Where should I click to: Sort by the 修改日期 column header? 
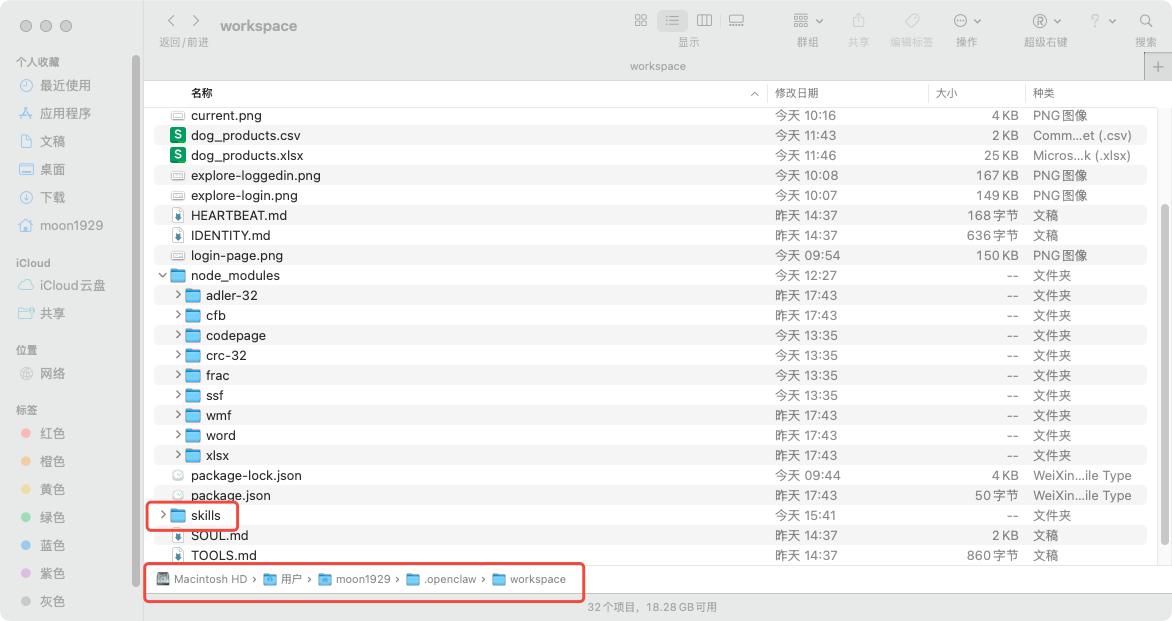tap(797, 93)
